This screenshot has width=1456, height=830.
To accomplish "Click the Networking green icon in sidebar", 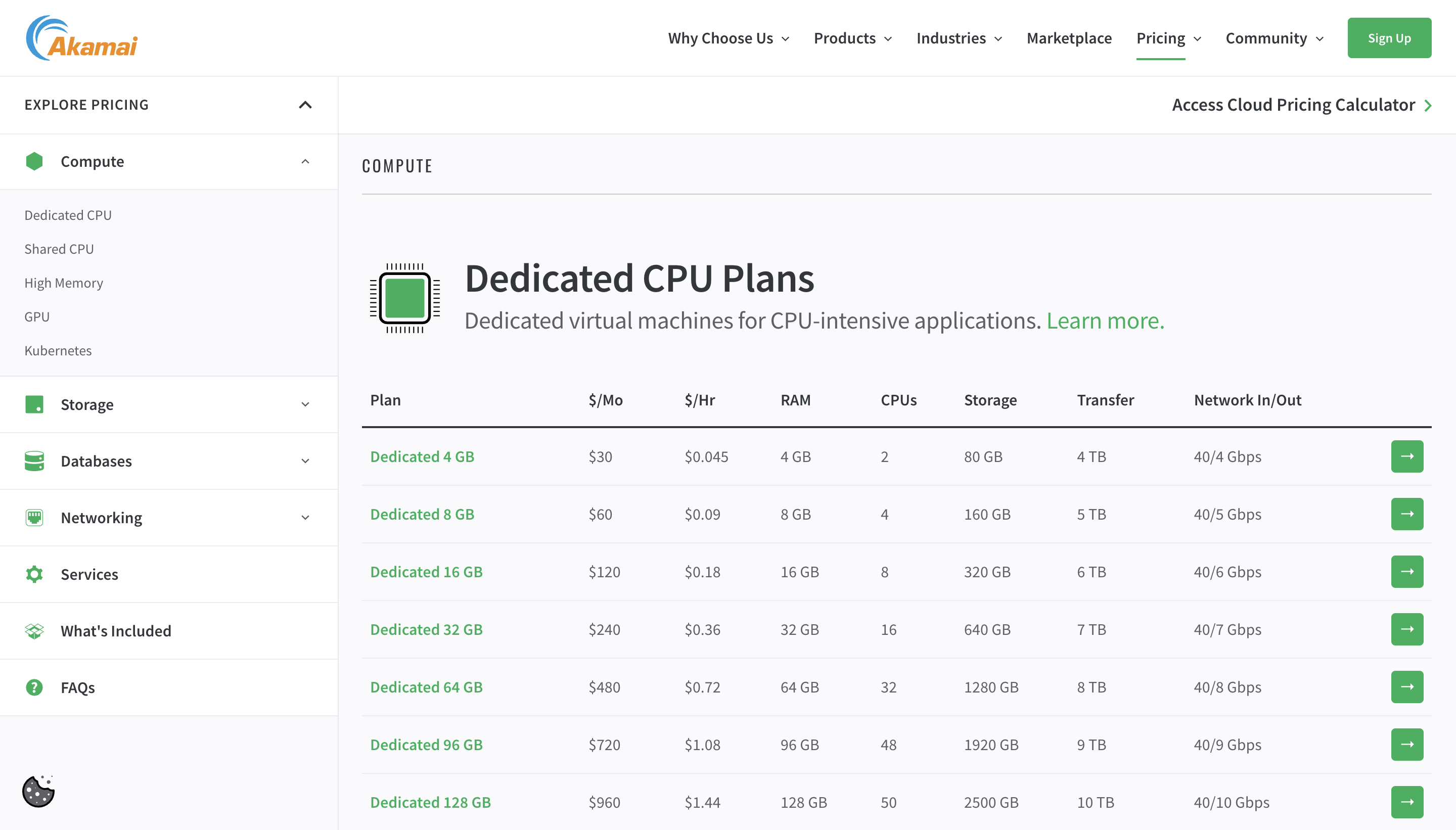I will tap(34, 518).
